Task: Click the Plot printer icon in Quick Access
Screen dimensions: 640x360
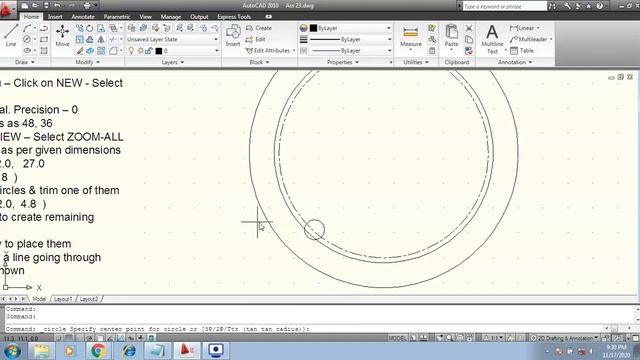Action: (x=87, y=6)
